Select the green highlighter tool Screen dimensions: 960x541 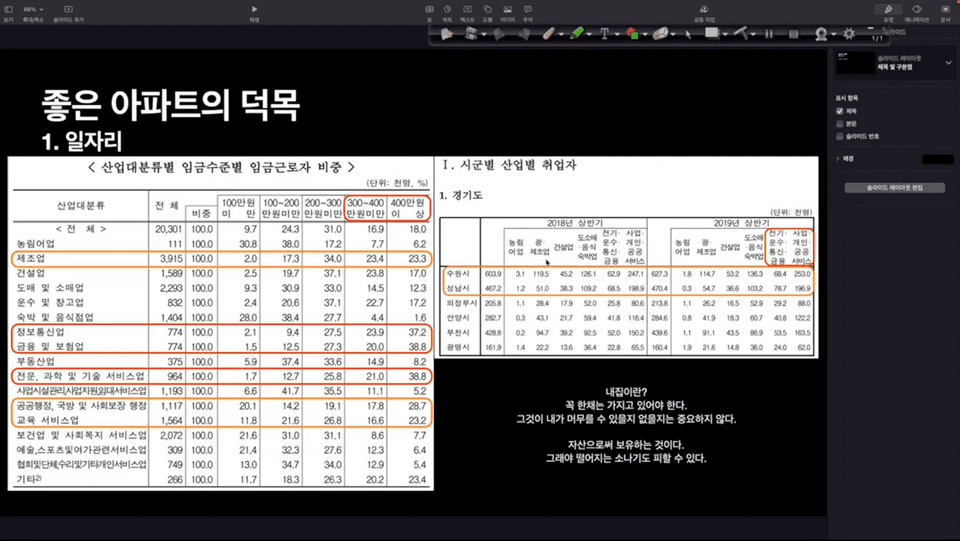(576, 34)
